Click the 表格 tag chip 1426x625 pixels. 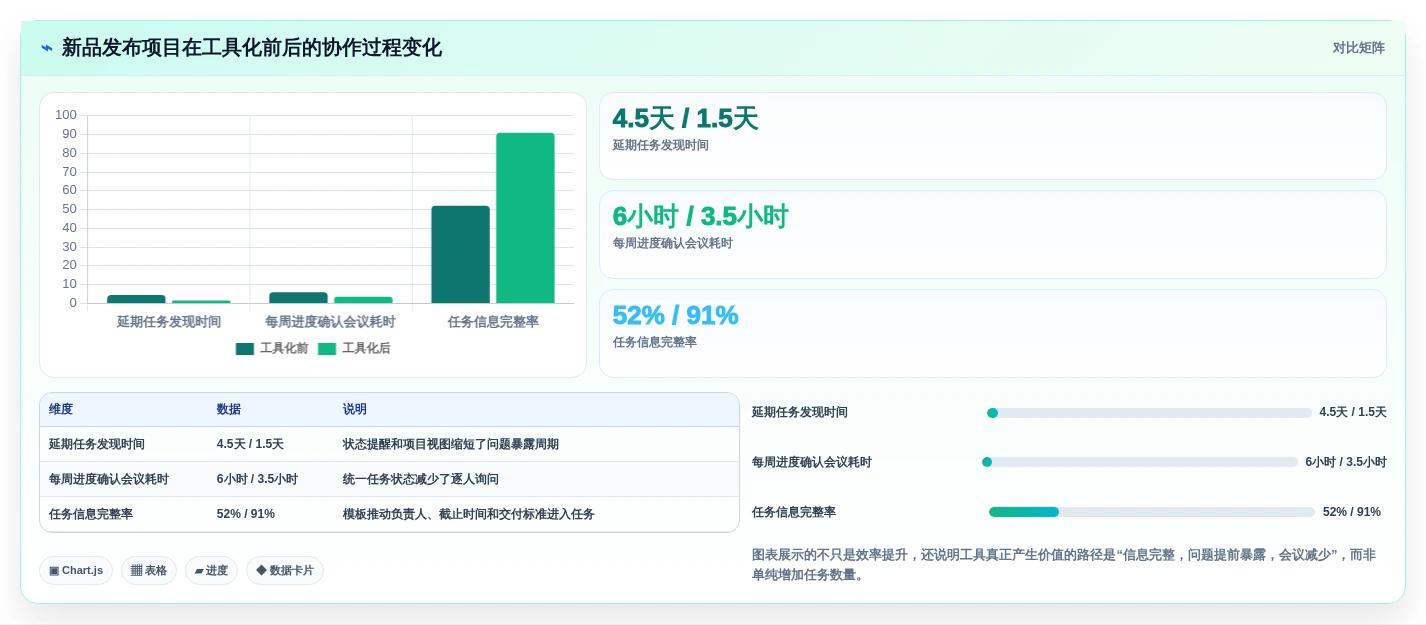149,570
